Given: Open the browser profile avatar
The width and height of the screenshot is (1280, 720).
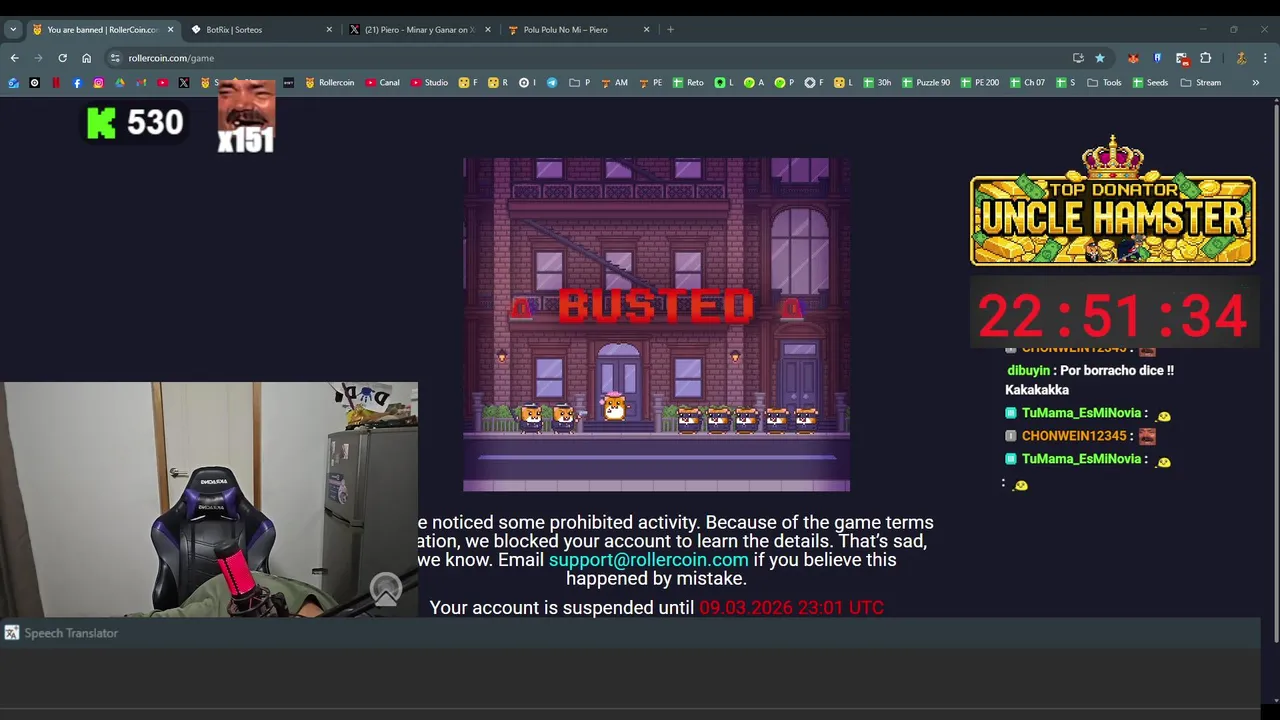Looking at the screenshot, I should pos(1241,58).
